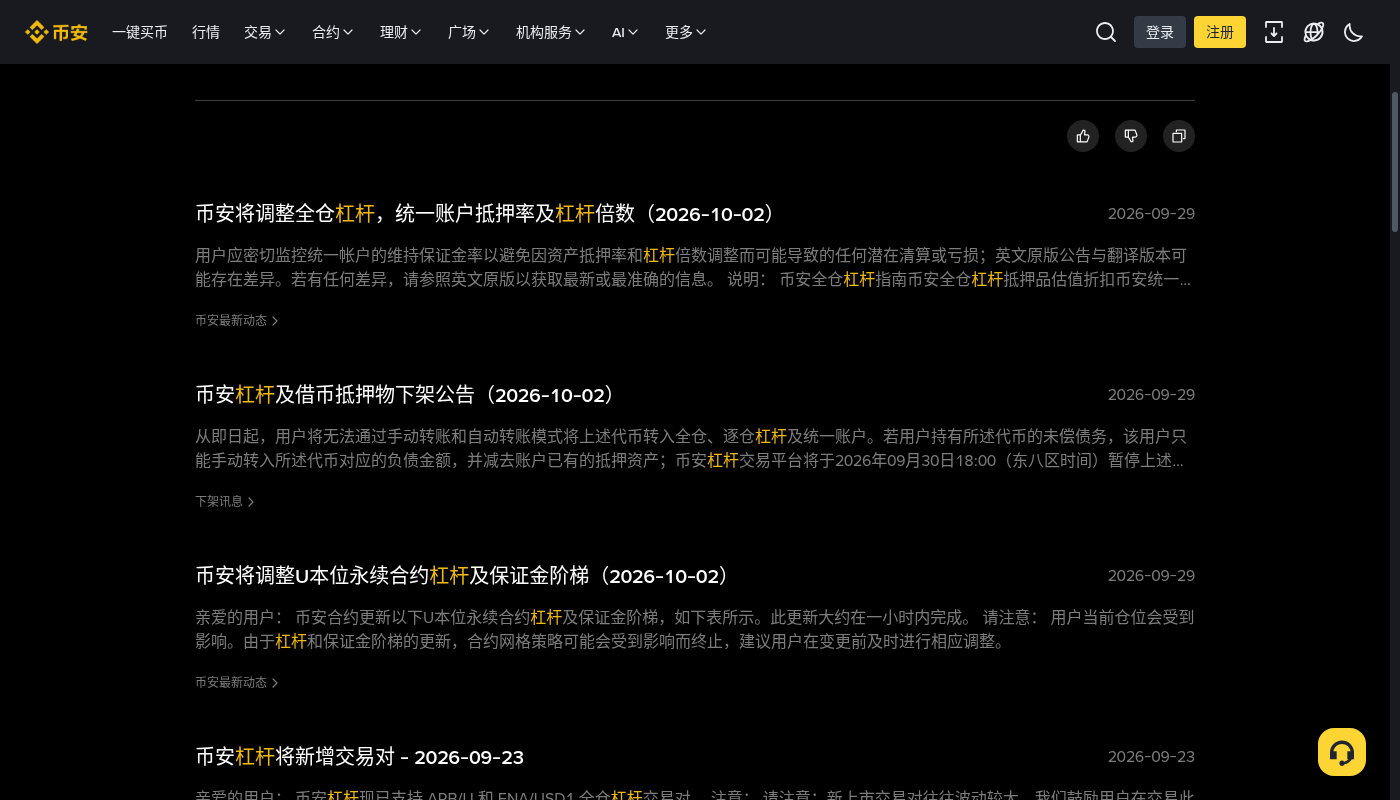
Task: Click the summary starting 用户应密切监控统一帐户
Action: tap(694, 268)
